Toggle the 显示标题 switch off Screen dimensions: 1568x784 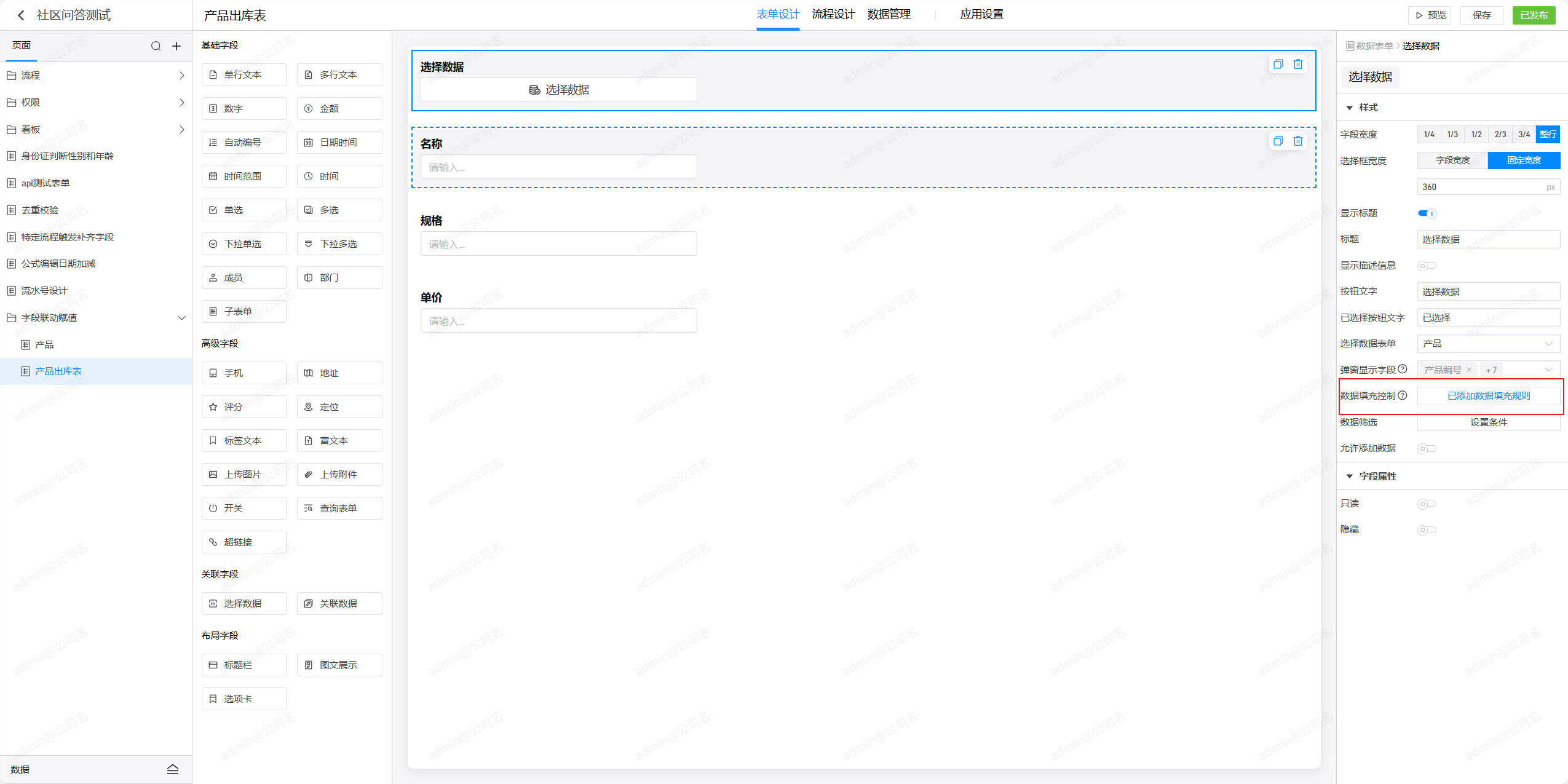(1427, 213)
